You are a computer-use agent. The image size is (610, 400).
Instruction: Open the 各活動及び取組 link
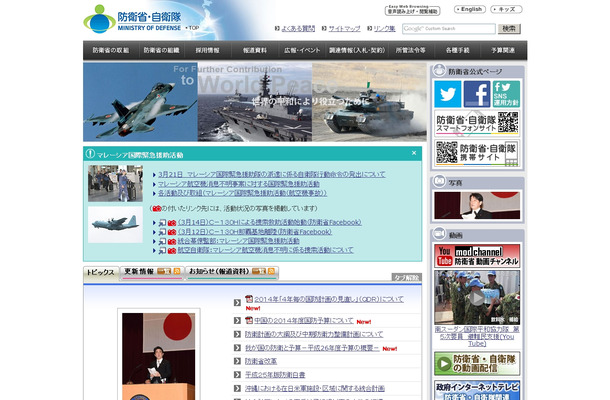tap(242, 193)
